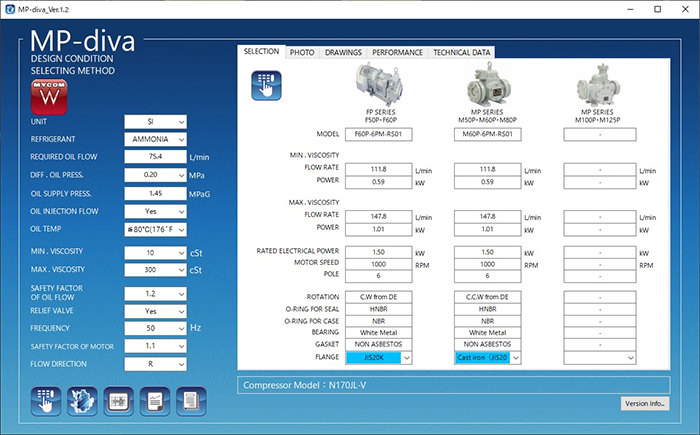Open the drawings icon in bottom toolbar
Image resolution: width=700 pixels, height=435 pixels.
pyautogui.click(x=118, y=401)
